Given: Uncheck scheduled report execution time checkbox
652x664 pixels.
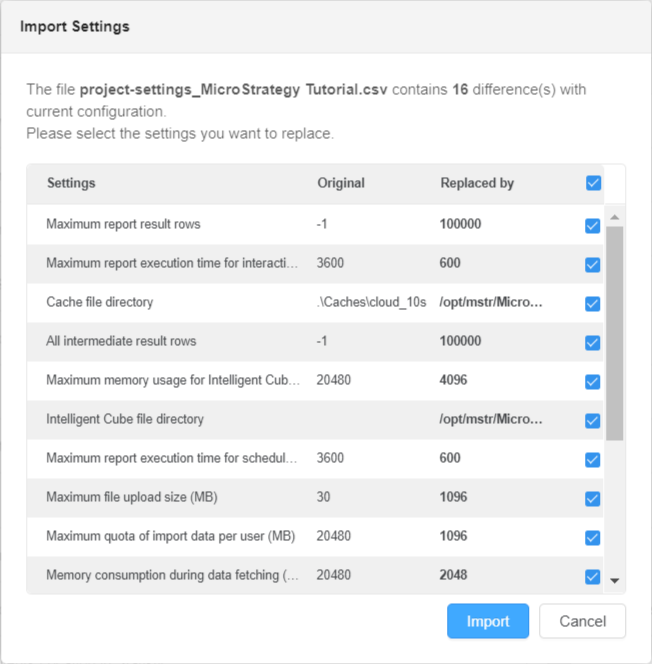Looking at the screenshot, I should (x=592, y=459).
